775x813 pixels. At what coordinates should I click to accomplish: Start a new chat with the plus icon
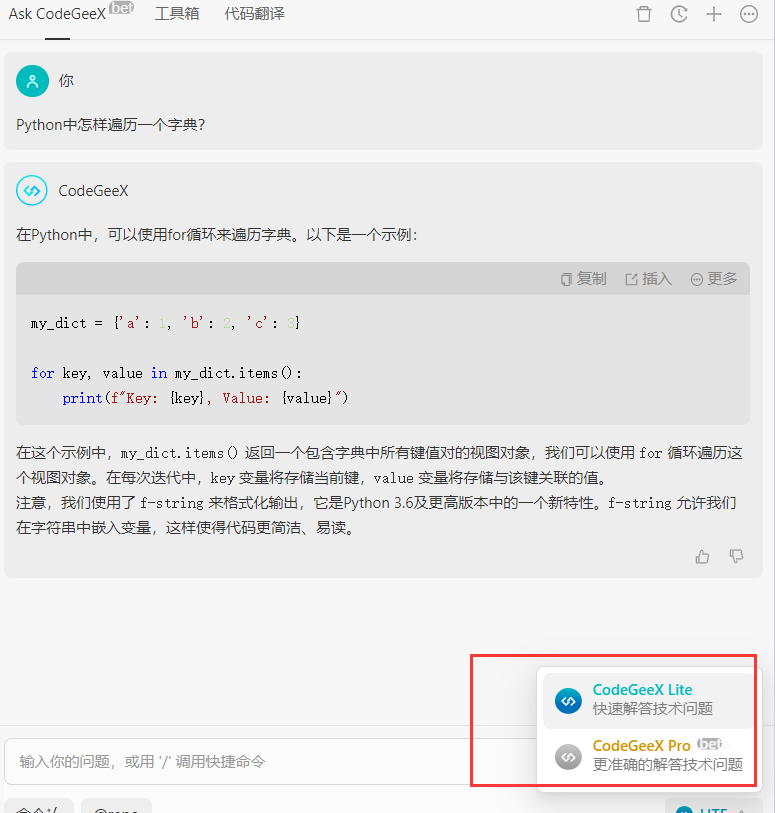(714, 14)
